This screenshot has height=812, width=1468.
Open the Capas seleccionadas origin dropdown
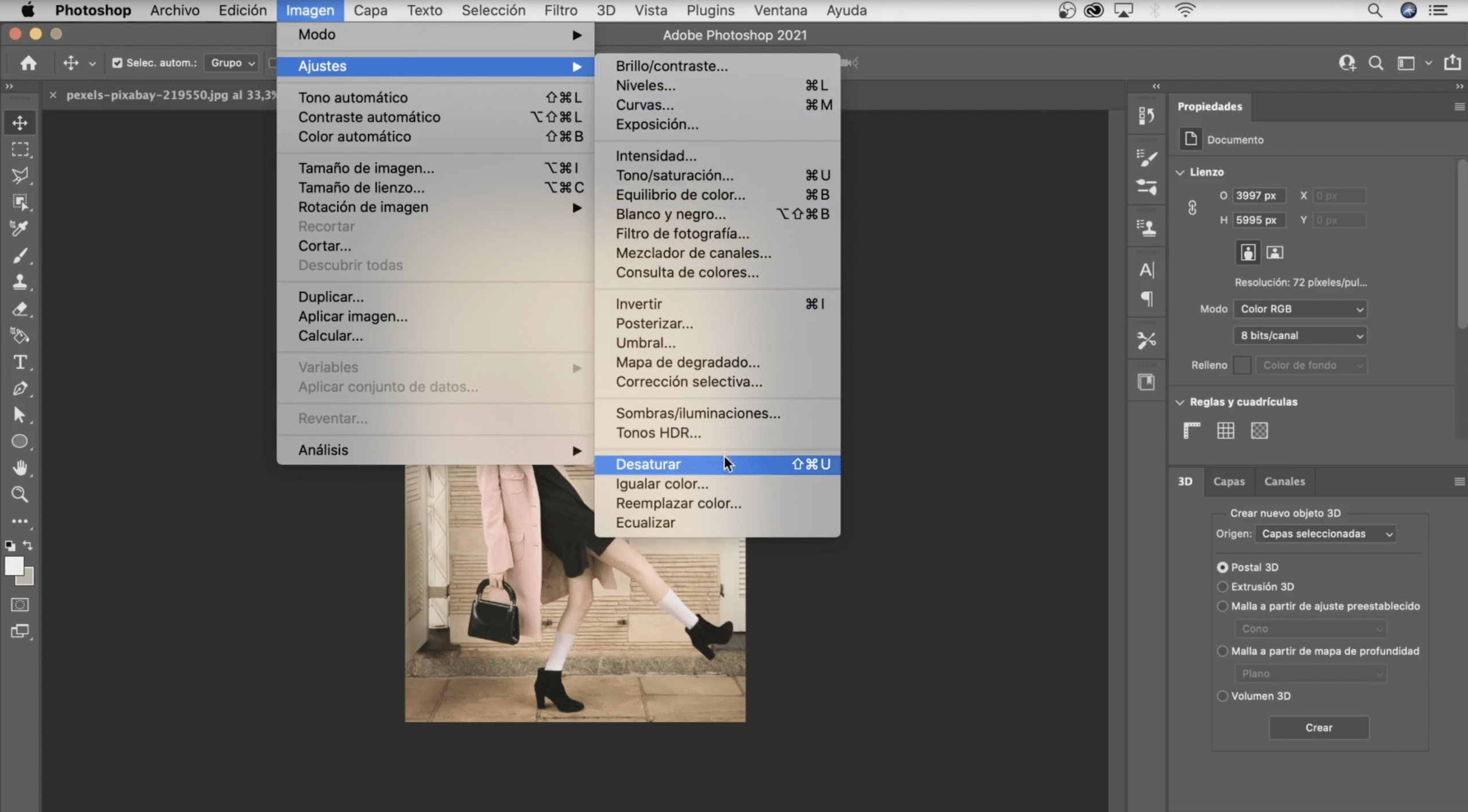[1325, 533]
